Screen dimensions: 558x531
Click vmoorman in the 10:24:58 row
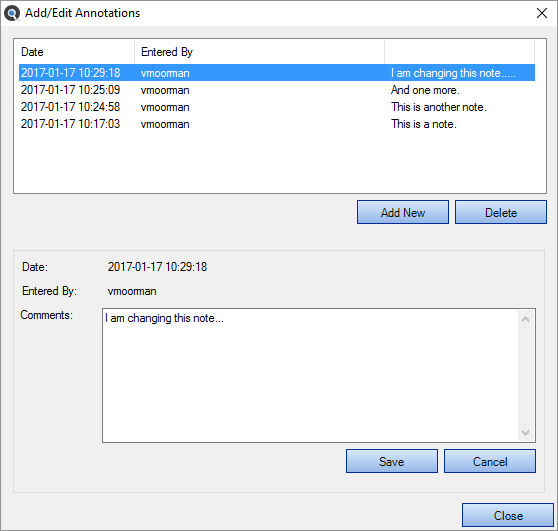point(165,107)
